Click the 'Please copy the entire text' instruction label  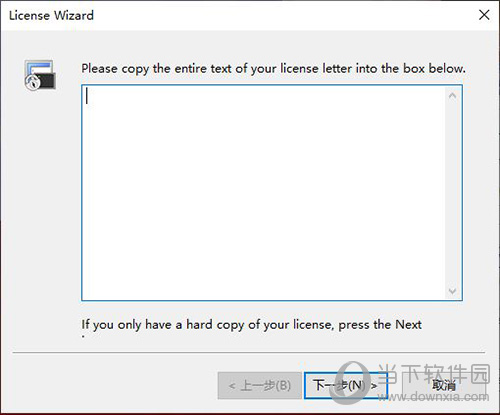pyautogui.click(x=273, y=69)
